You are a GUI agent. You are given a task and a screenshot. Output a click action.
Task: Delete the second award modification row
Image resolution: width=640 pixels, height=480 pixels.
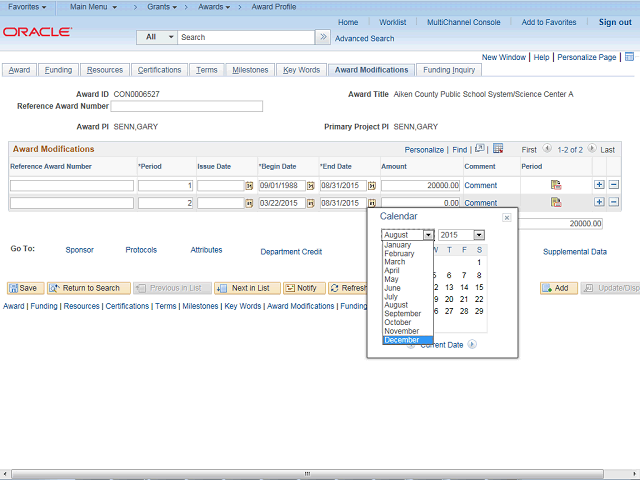[x=614, y=203]
